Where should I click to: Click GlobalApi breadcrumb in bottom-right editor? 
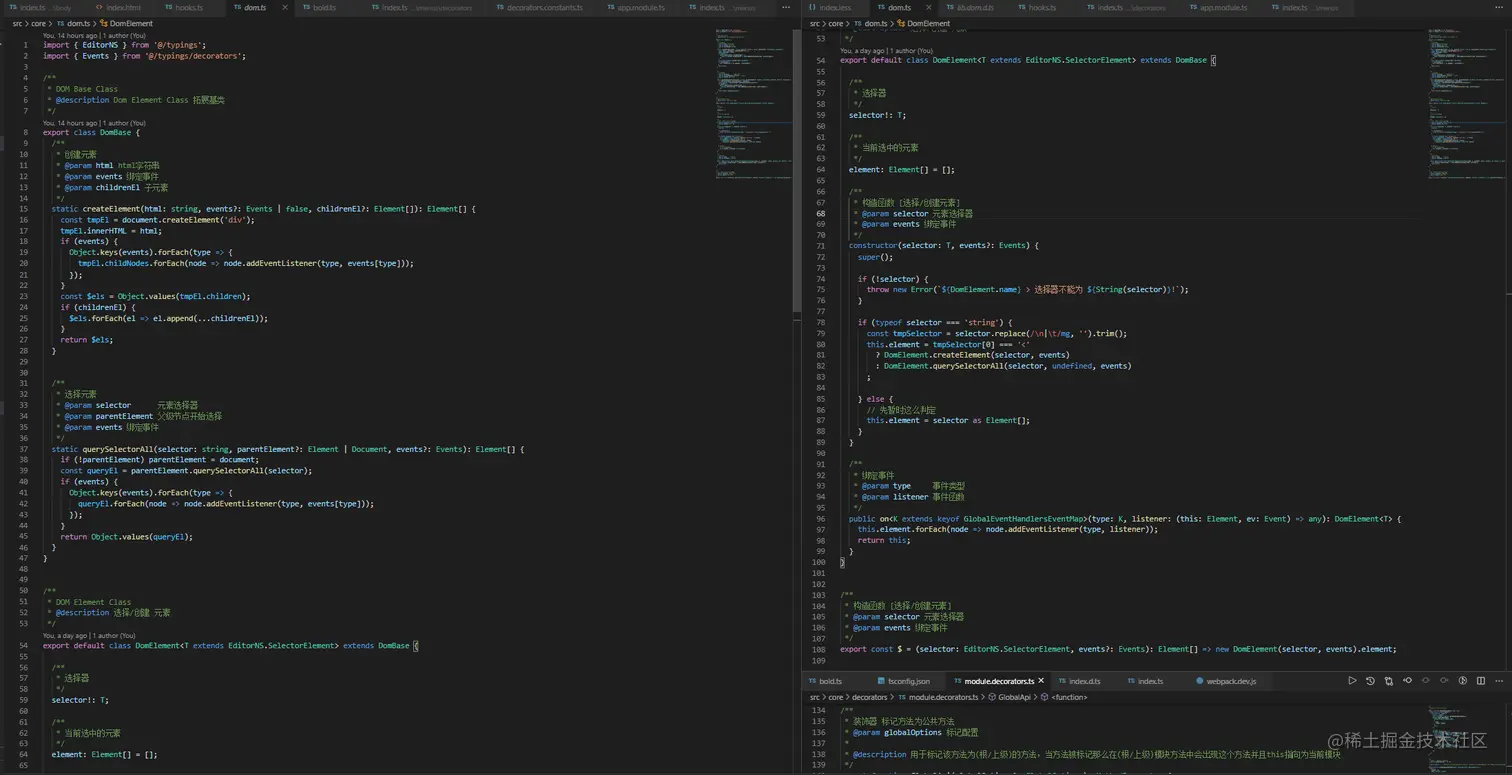[1008, 697]
